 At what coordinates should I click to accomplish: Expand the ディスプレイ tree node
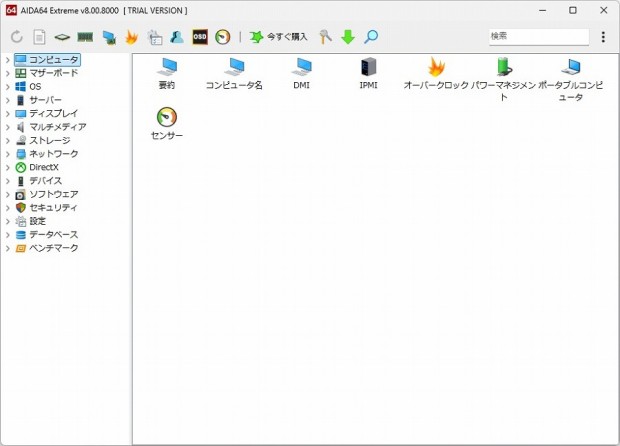click(x=8, y=113)
